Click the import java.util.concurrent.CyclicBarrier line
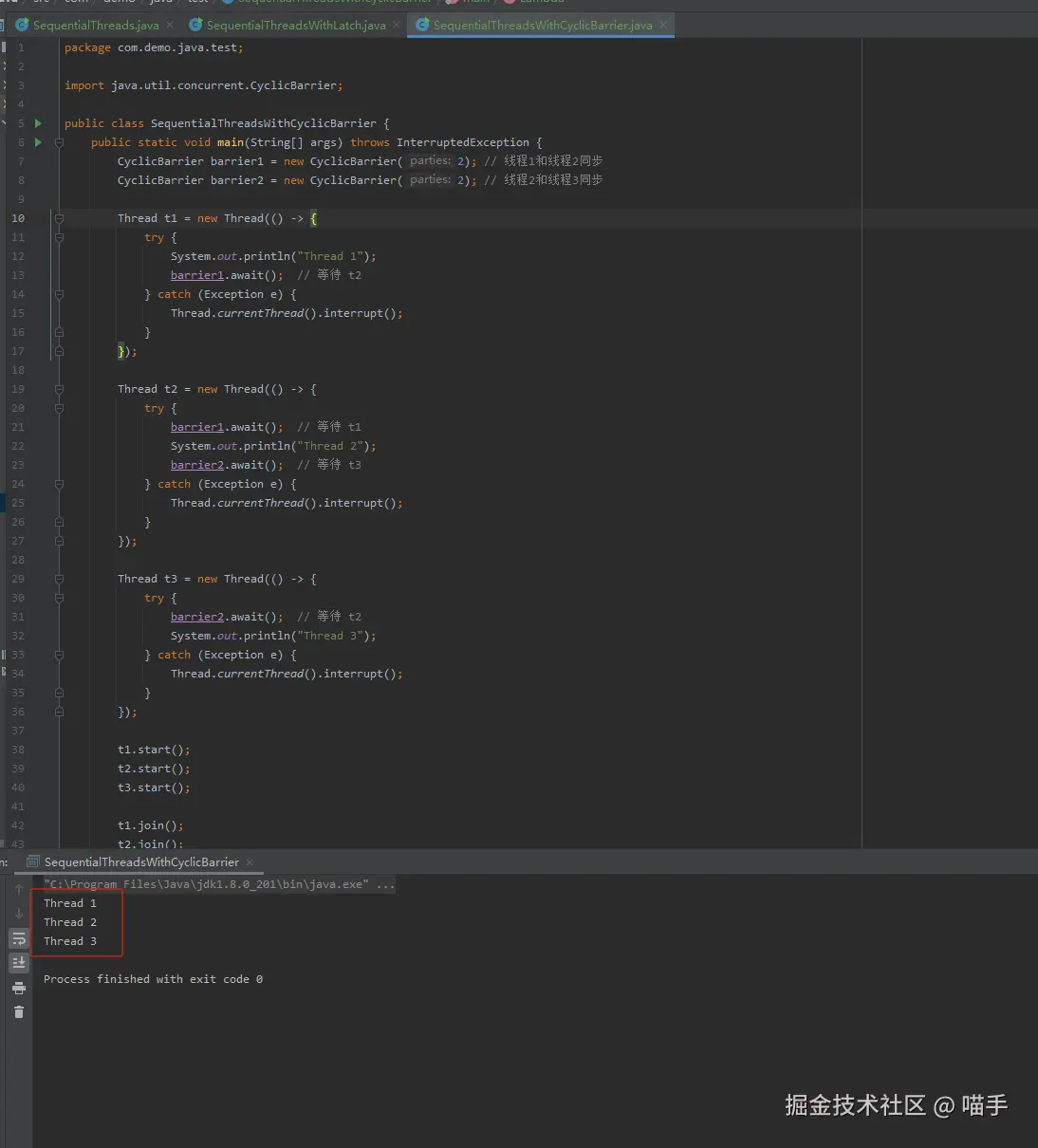 [204, 85]
